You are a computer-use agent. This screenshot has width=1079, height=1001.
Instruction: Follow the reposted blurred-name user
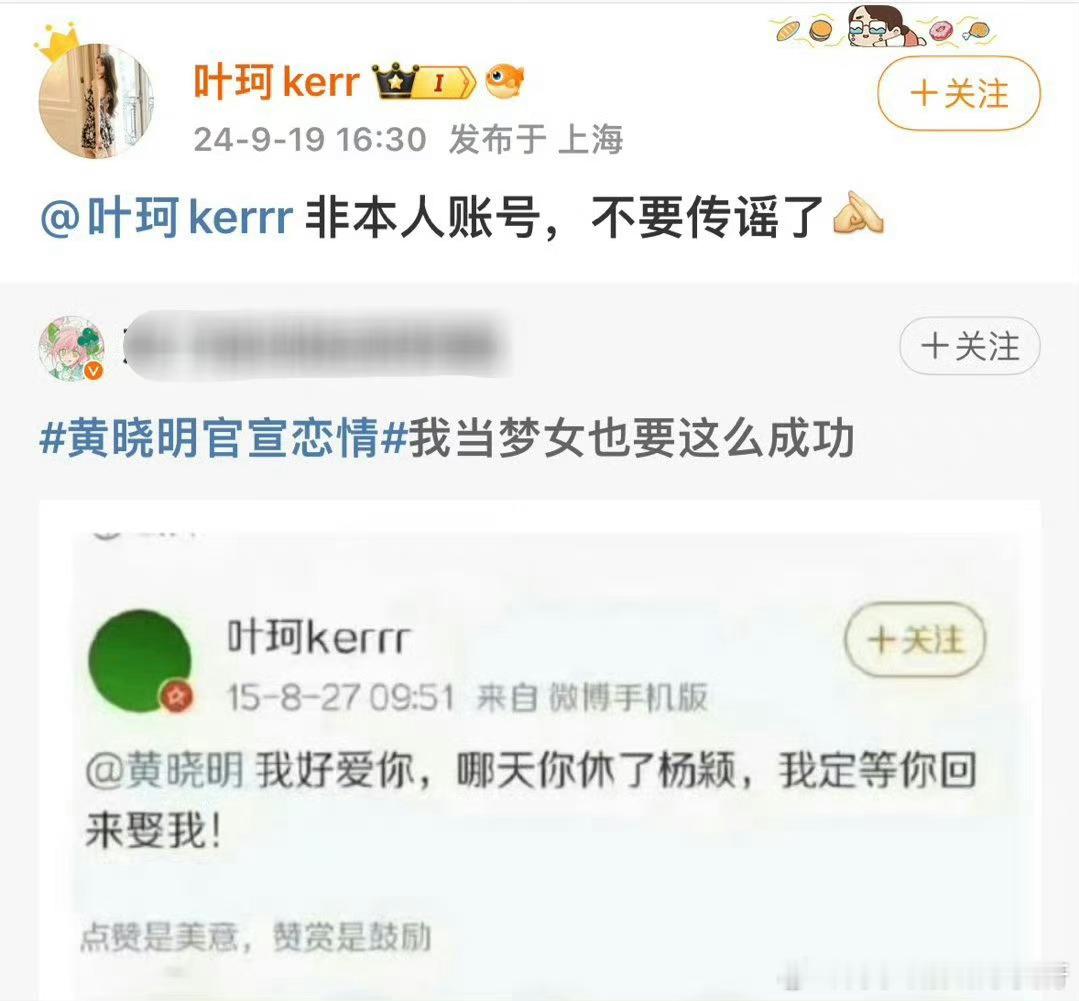pos(970,346)
